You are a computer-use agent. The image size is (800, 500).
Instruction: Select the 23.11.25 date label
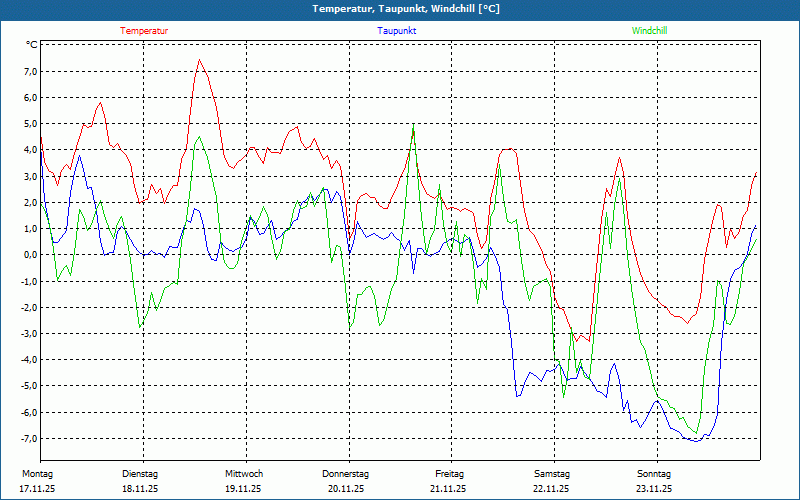[x=654, y=489]
